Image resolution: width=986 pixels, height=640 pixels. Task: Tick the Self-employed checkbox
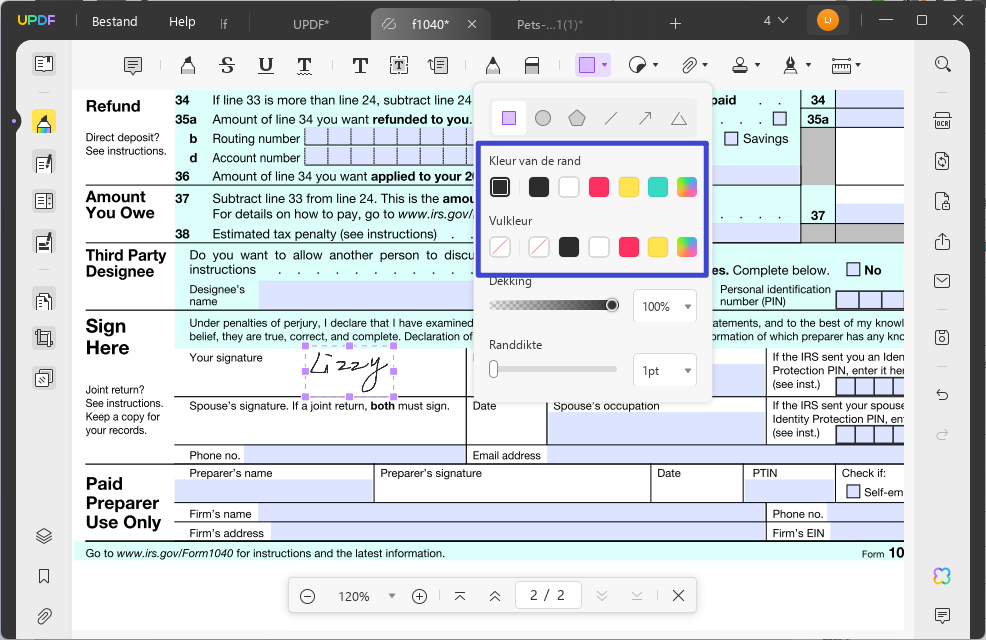coord(853,492)
